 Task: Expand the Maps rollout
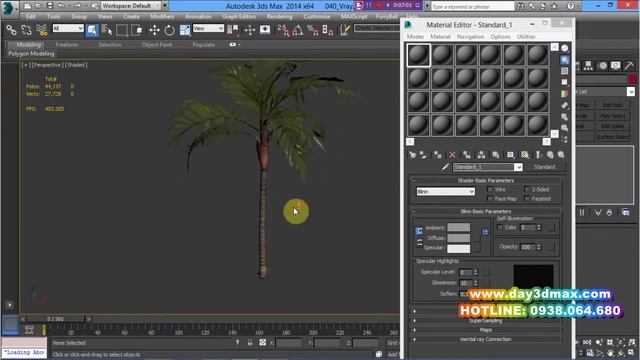coord(485,330)
